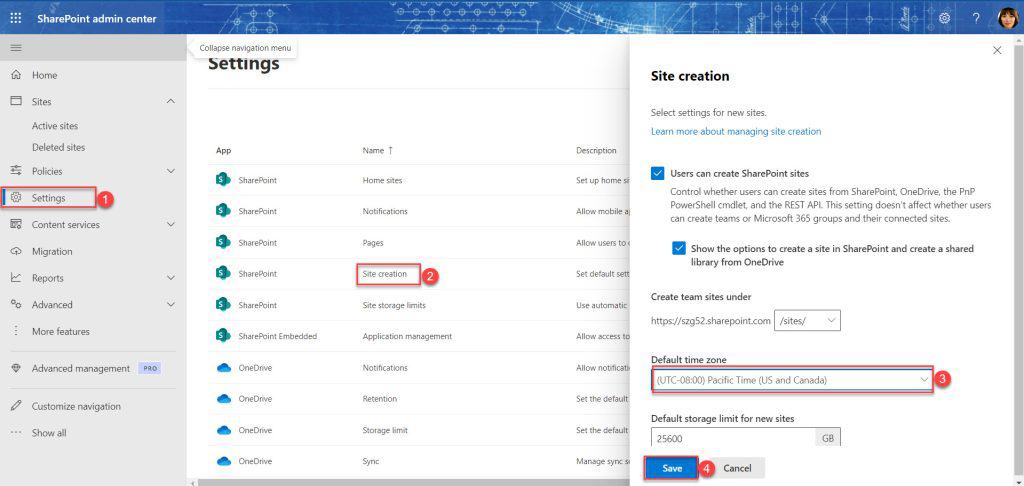Click the Sites window icon
This screenshot has height=486, width=1024.
(16, 102)
